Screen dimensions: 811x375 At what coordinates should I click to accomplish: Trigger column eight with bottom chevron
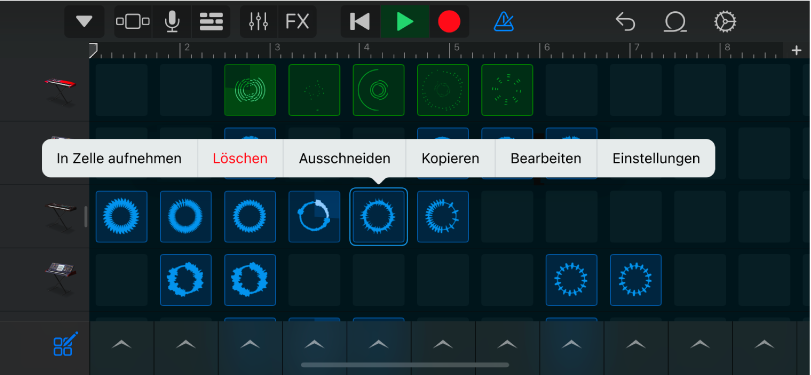572,344
